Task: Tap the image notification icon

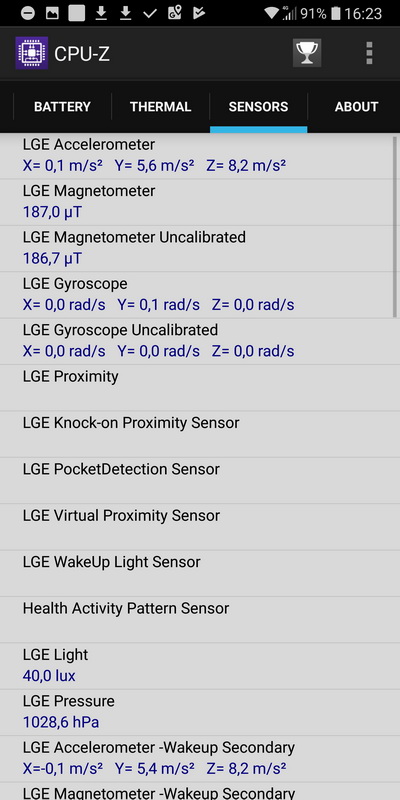Action: [52, 13]
